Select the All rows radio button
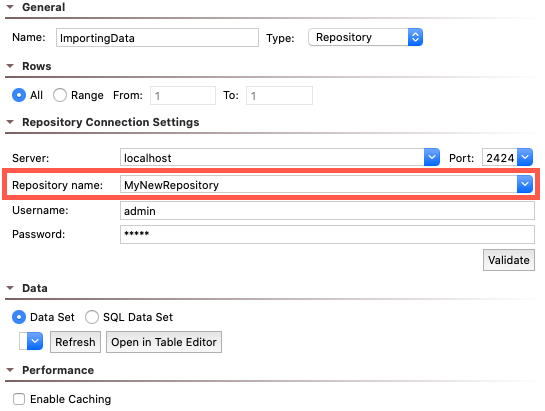 click(x=19, y=95)
